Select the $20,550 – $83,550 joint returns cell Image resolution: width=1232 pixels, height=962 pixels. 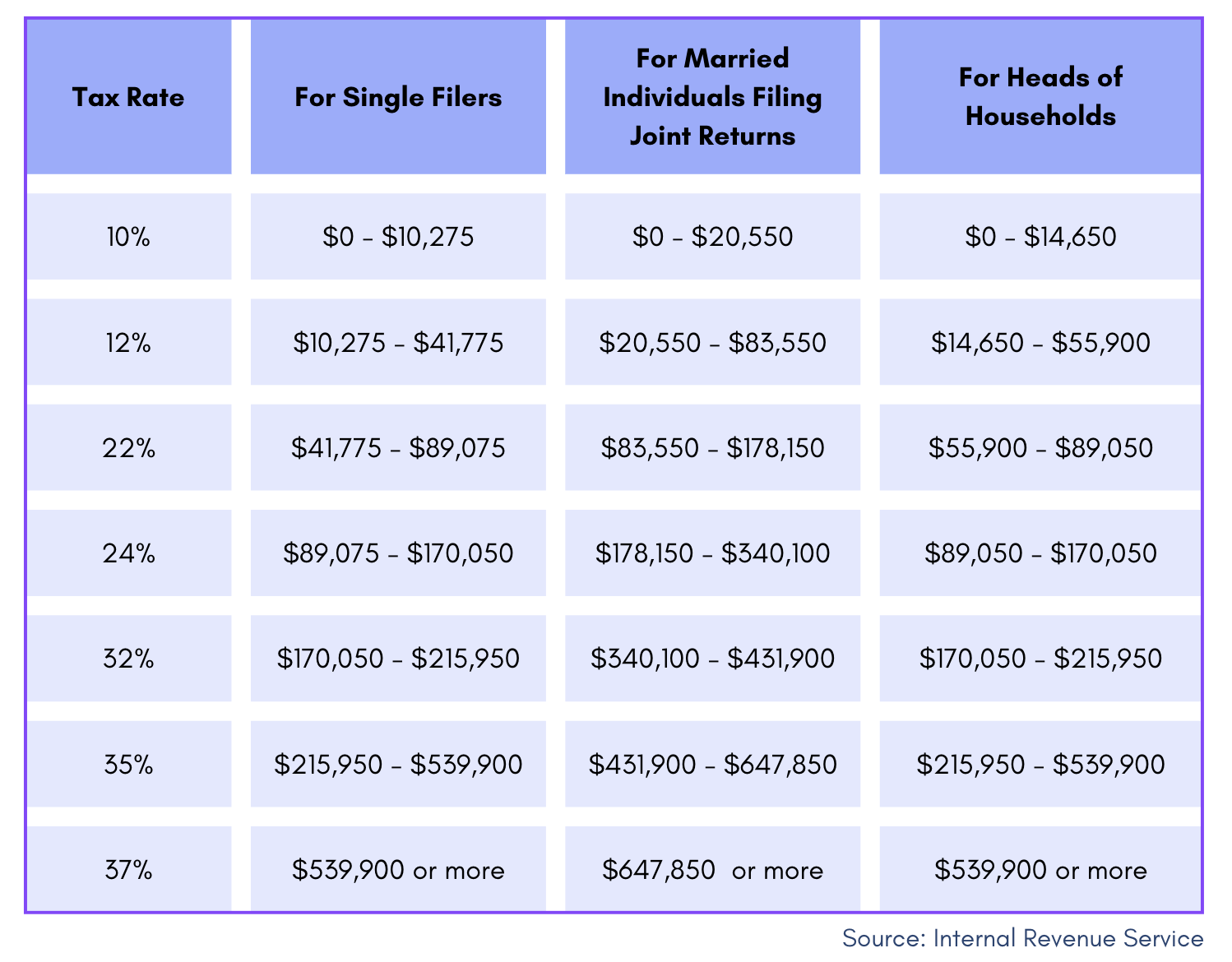(712, 342)
